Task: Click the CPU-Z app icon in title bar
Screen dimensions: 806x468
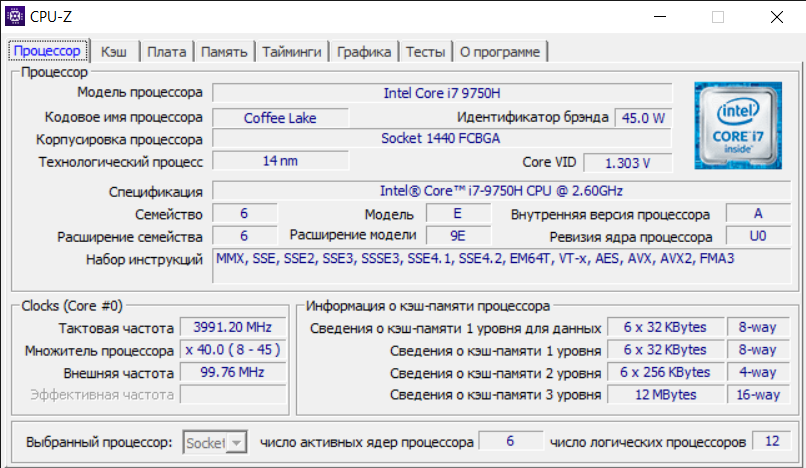Action: point(14,16)
